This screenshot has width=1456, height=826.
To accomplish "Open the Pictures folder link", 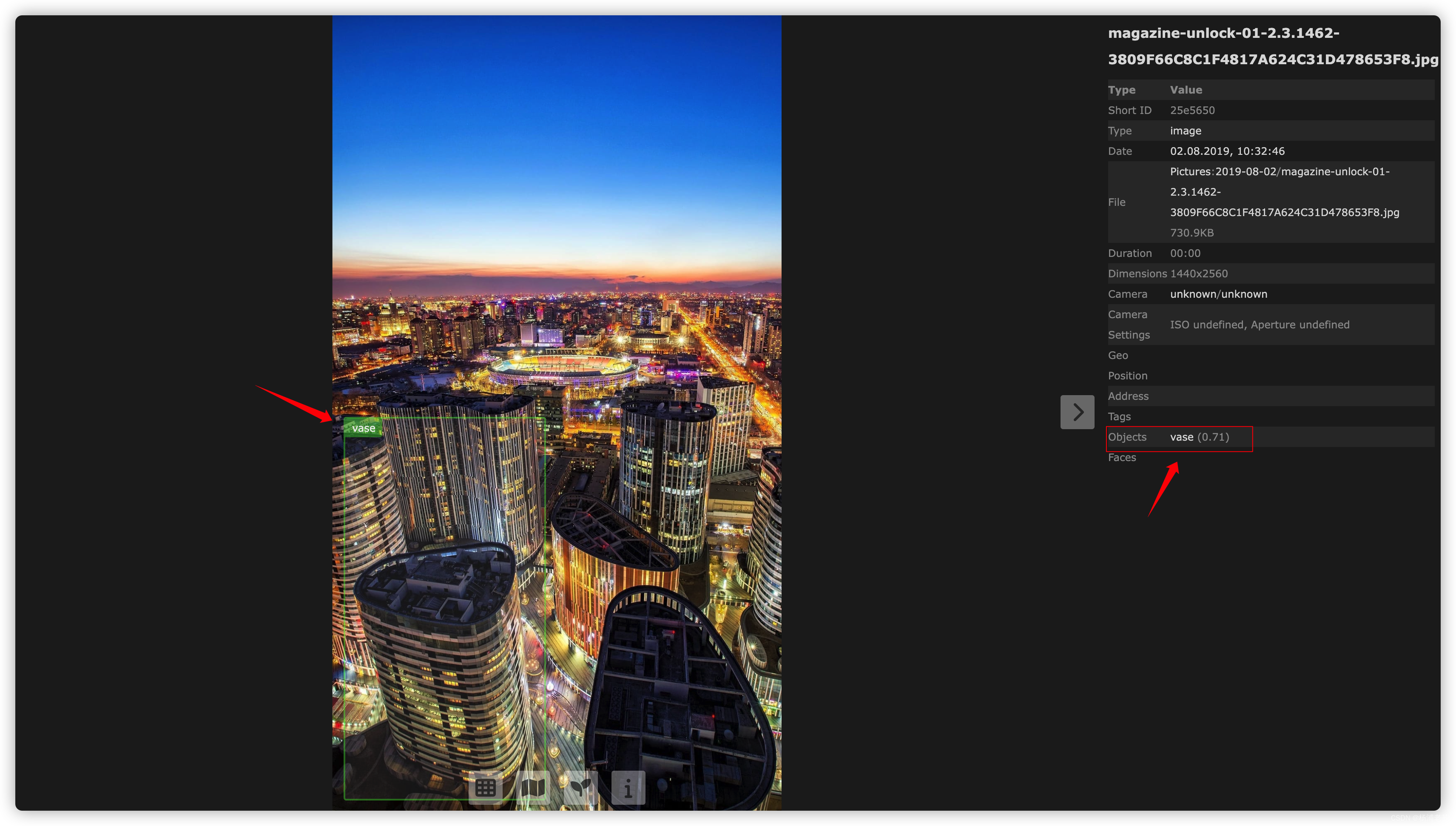I will (x=1190, y=171).
